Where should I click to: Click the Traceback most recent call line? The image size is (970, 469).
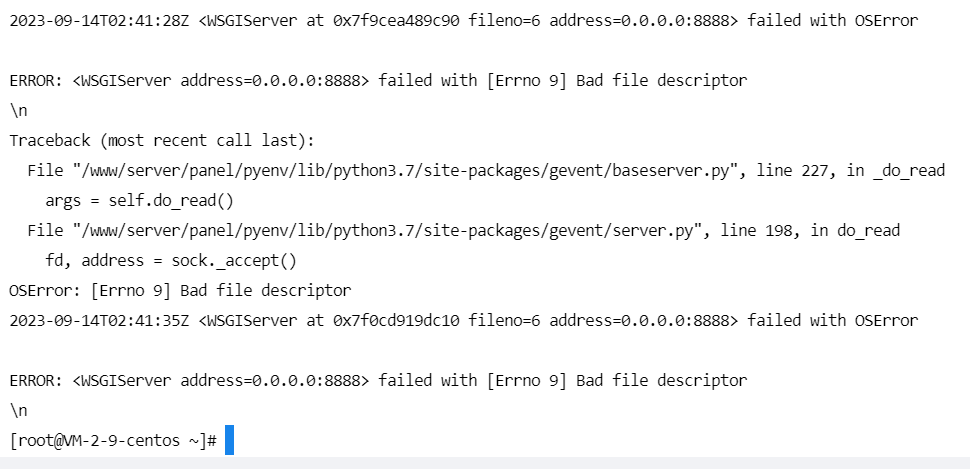(x=162, y=141)
